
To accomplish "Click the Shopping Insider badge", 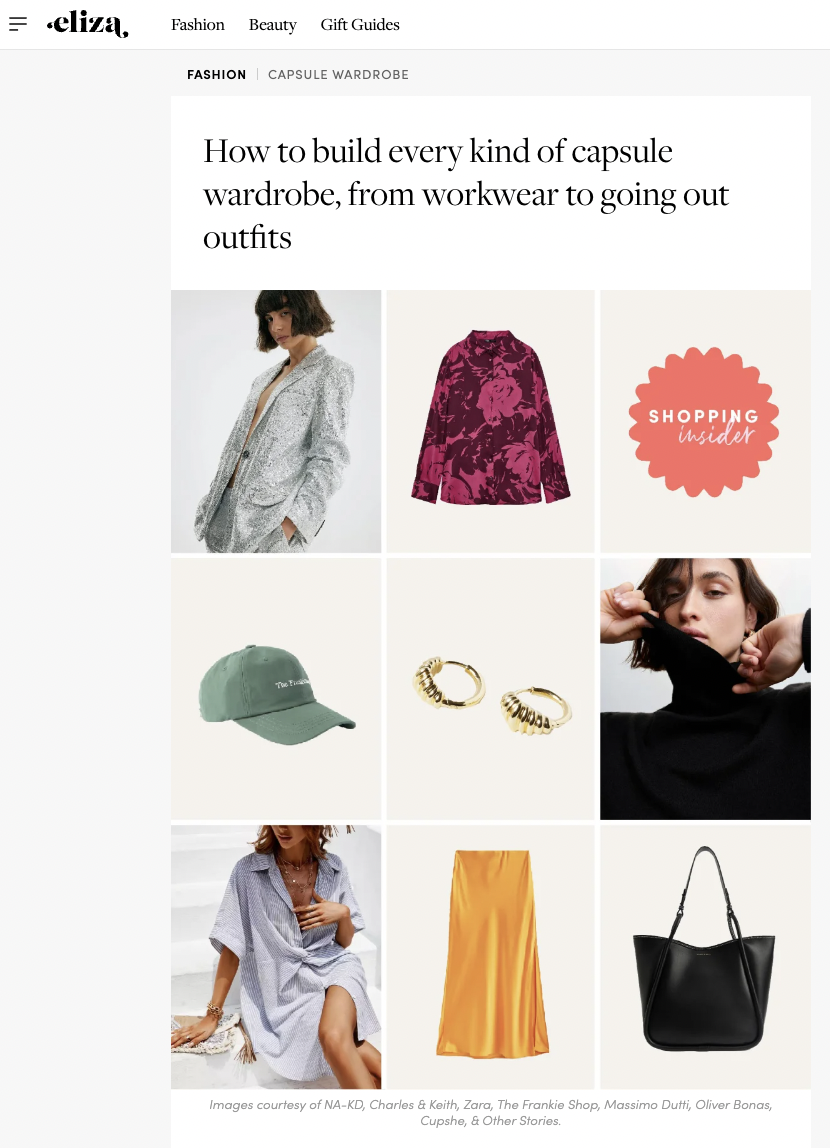I will [x=703, y=422].
